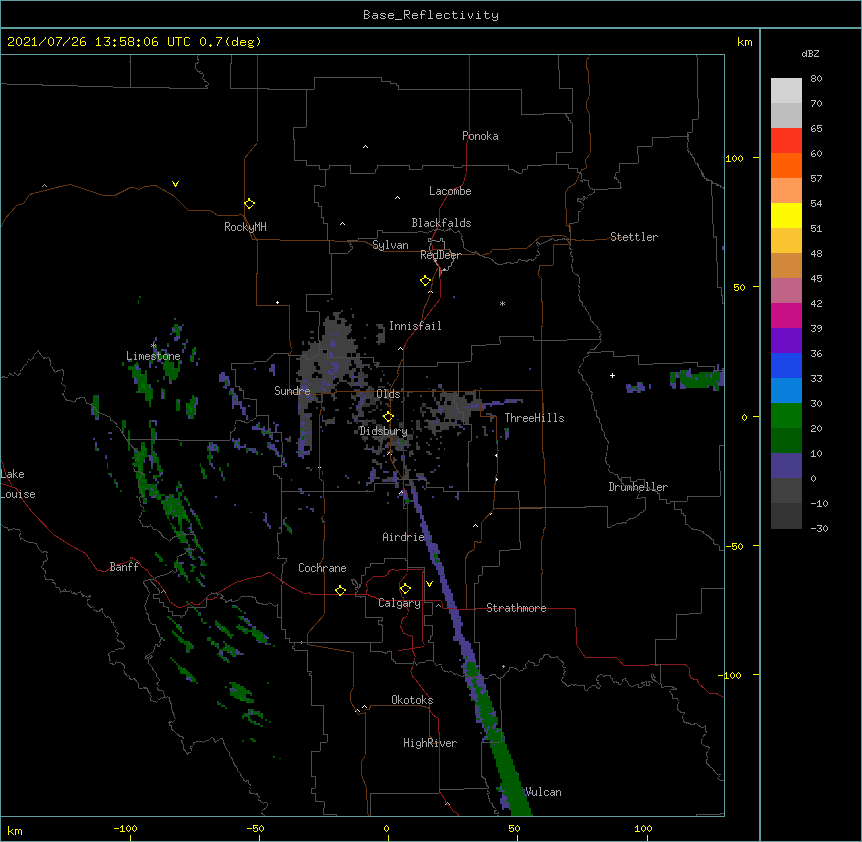The image size is (862, 842).
Task: Click the Ponoka city label
Action: [480, 136]
